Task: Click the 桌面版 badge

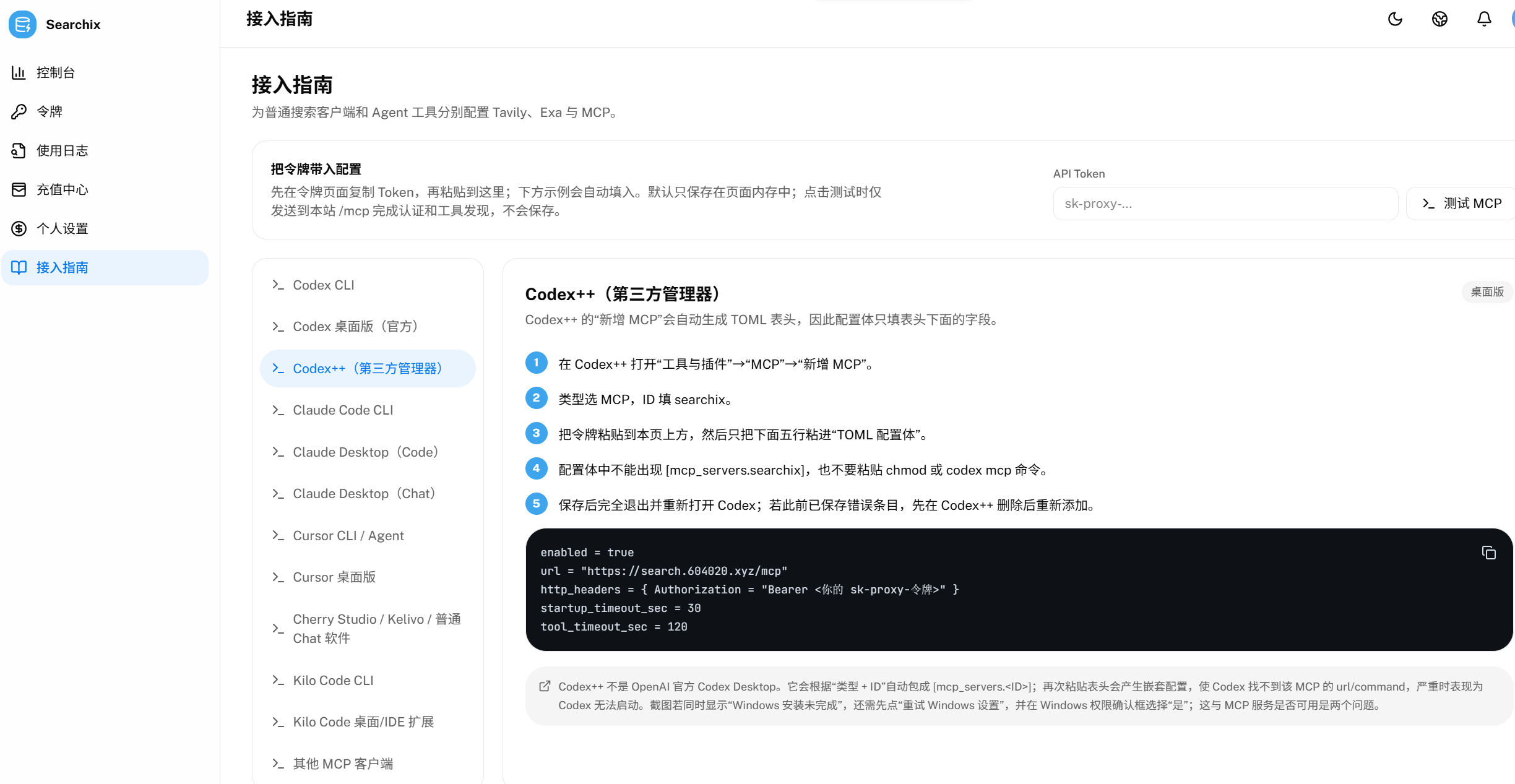Action: click(1487, 292)
